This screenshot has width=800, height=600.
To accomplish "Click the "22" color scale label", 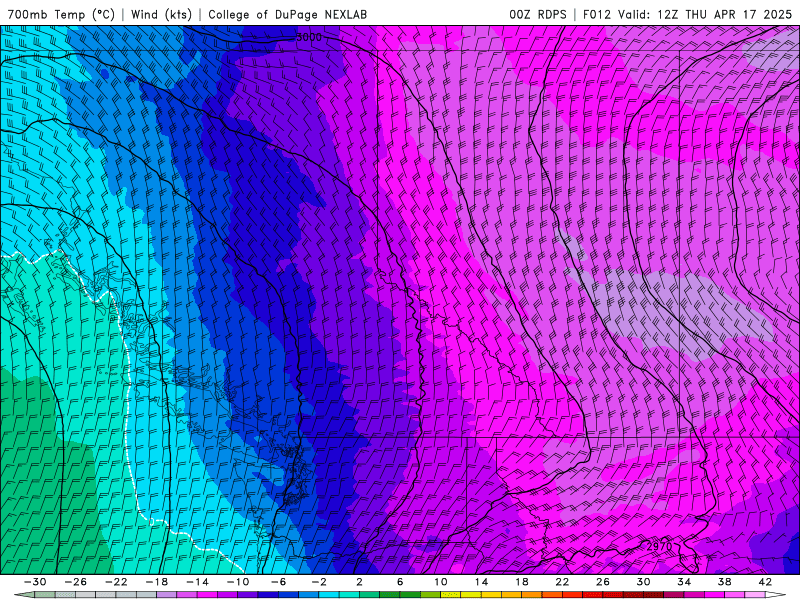I will tap(562, 582).
